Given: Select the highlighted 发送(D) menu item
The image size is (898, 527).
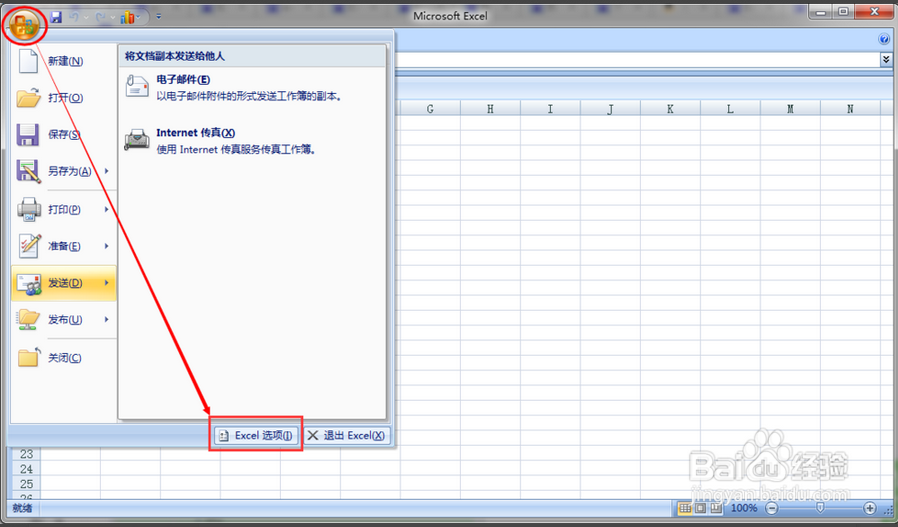Looking at the screenshot, I should (64, 283).
